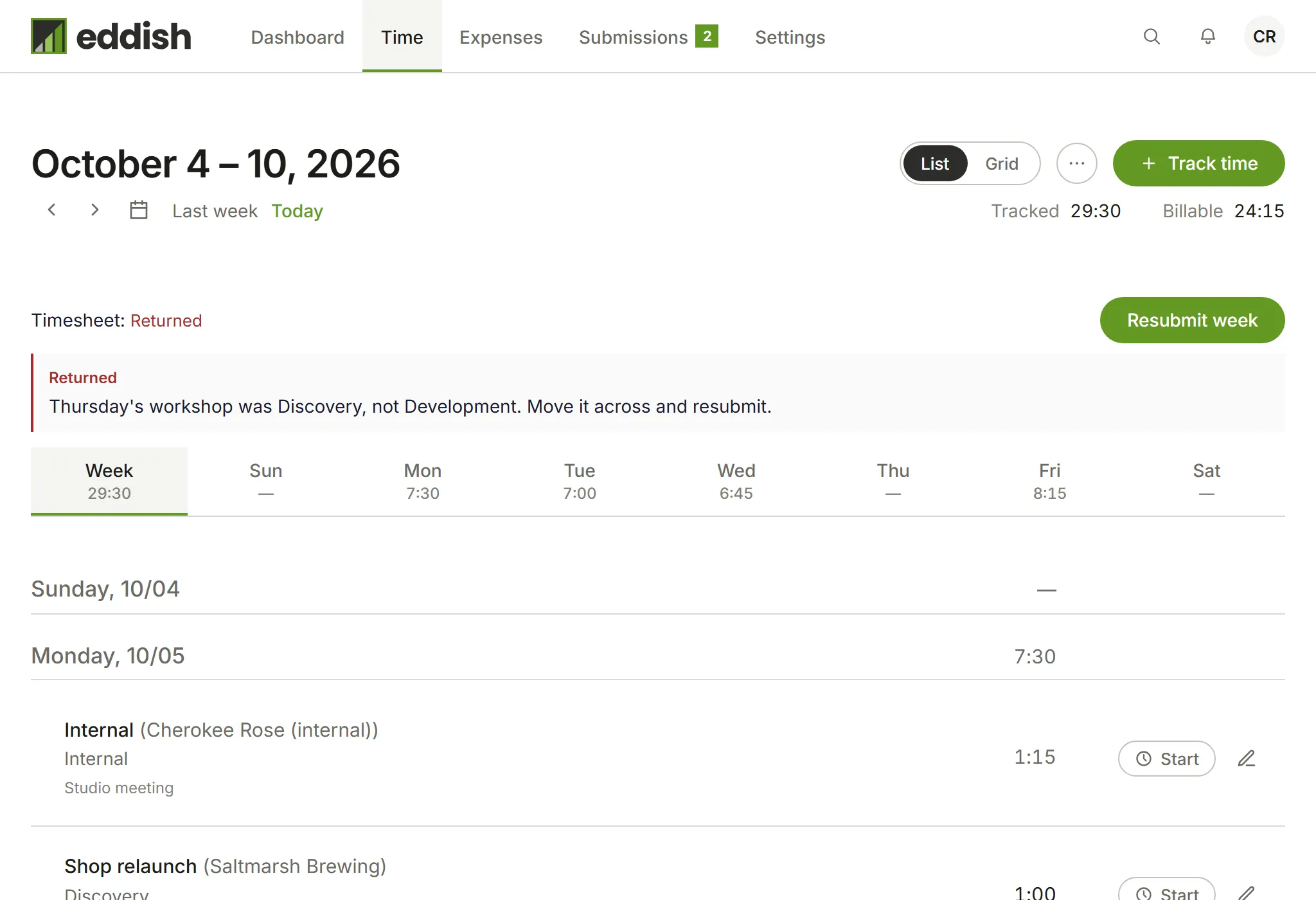
Task: Click the Resubmit week button
Action: pyautogui.click(x=1193, y=320)
